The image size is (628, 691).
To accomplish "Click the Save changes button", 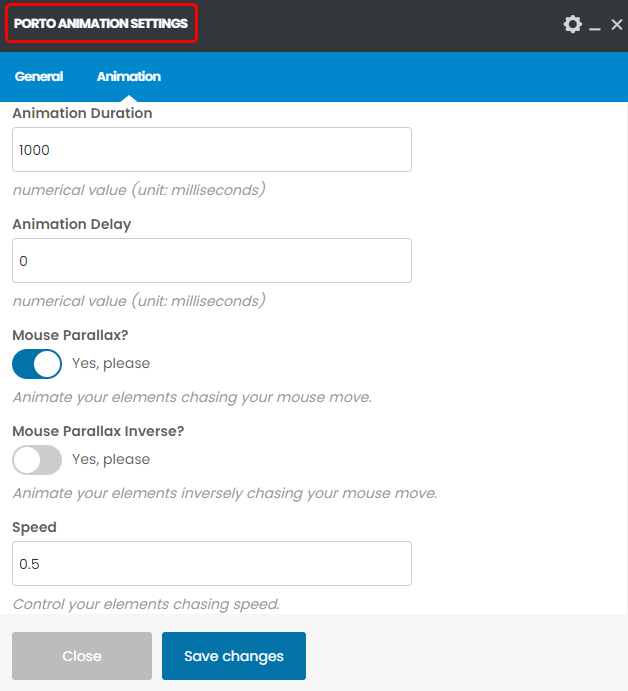I will (234, 656).
